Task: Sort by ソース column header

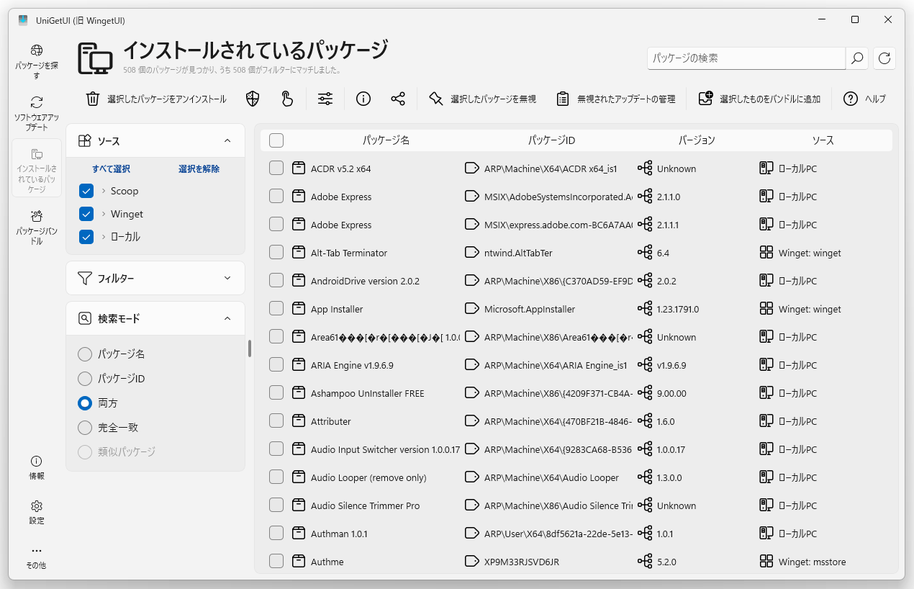Action: (822, 140)
